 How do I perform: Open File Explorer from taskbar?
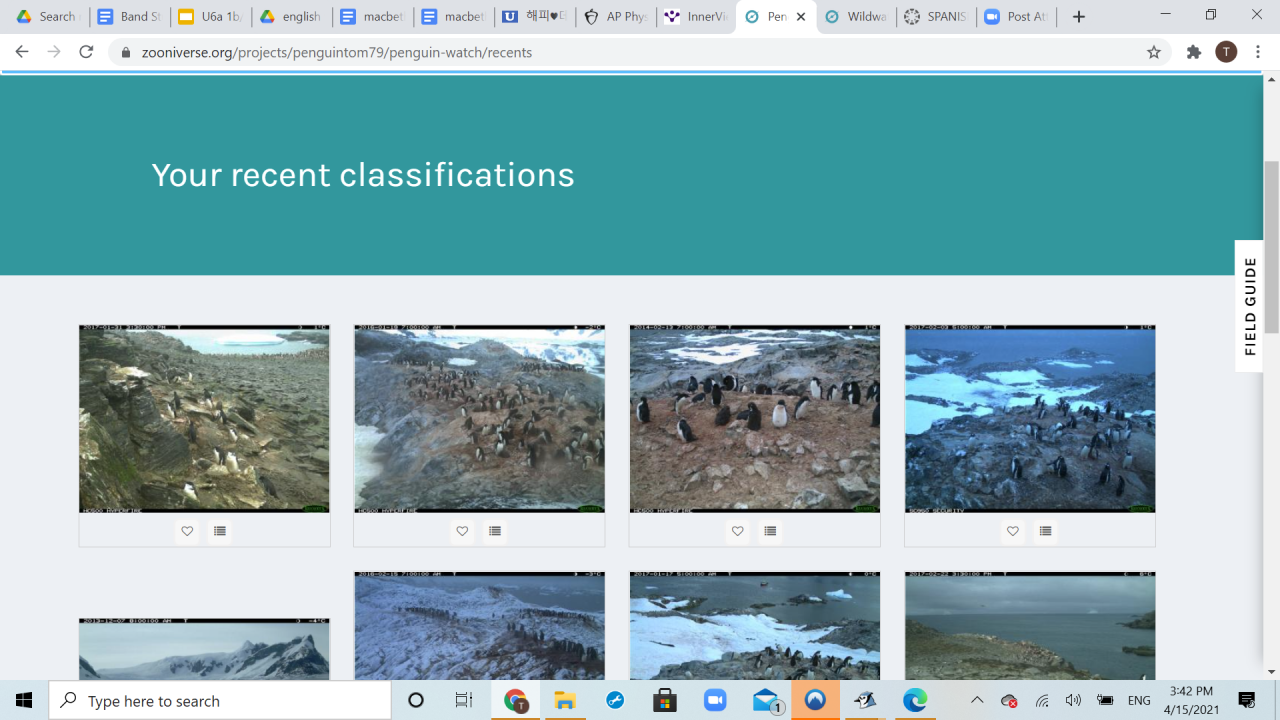[566, 700]
